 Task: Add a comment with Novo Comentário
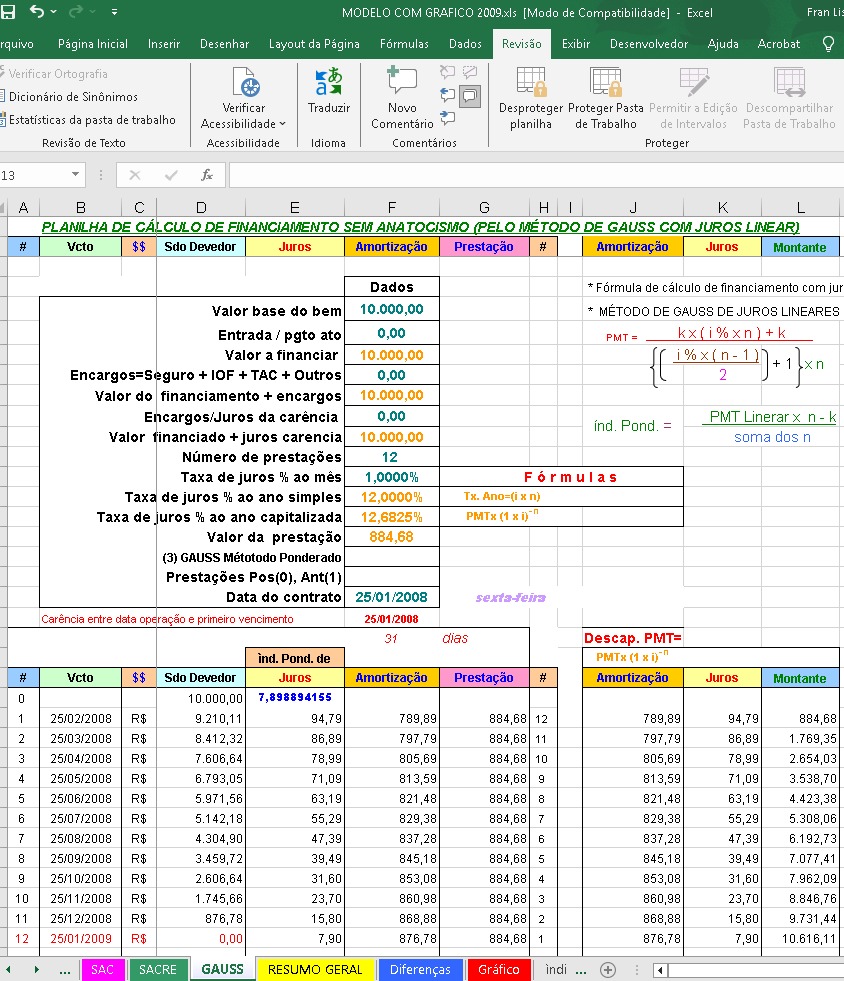(x=402, y=88)
